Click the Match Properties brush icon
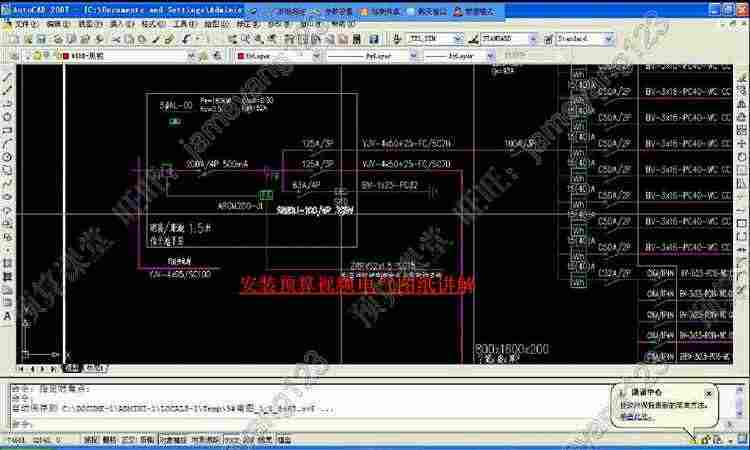Viewport: 750px width, 450px height. point(156,39)
